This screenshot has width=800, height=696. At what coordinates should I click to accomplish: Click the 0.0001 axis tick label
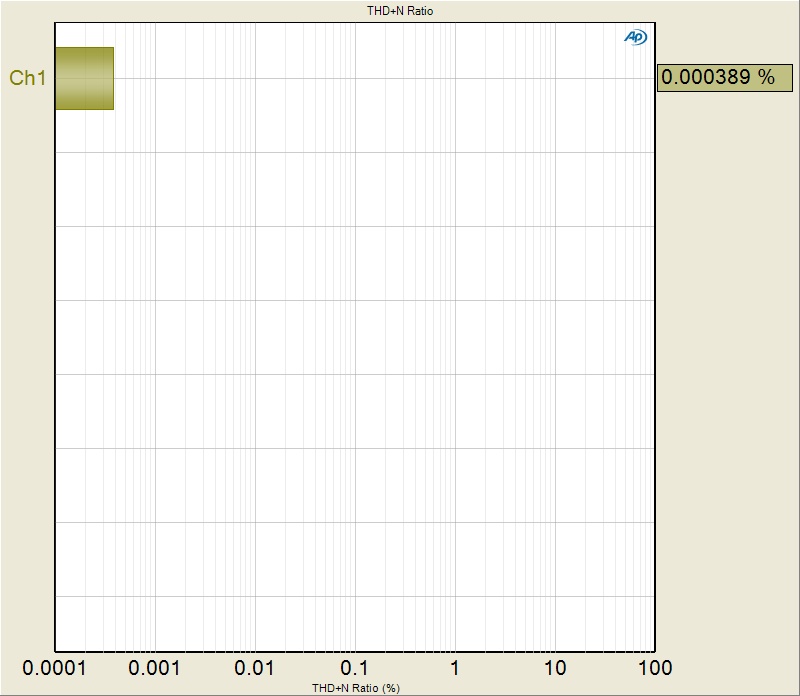54,668
